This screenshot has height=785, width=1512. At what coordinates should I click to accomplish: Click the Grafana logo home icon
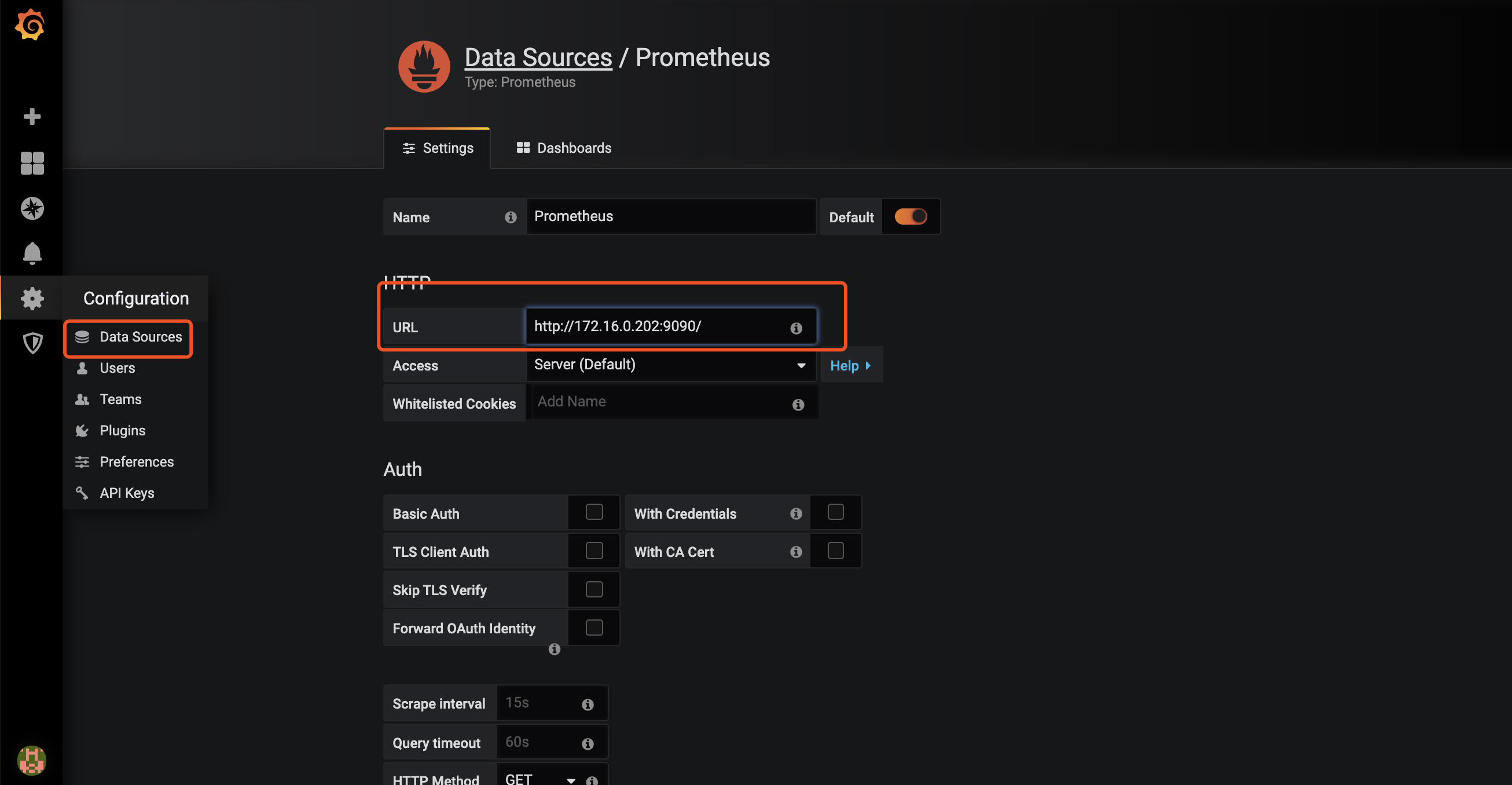click(31, 25)
